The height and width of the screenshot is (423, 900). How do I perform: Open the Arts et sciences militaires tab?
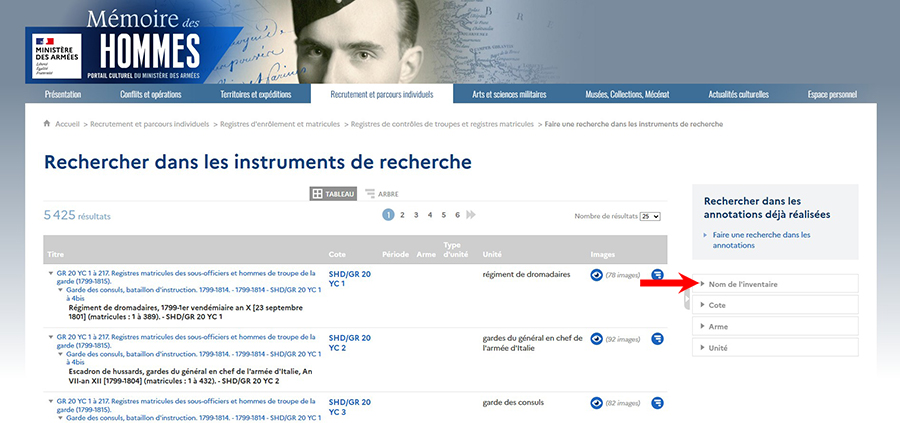[510, 94]
